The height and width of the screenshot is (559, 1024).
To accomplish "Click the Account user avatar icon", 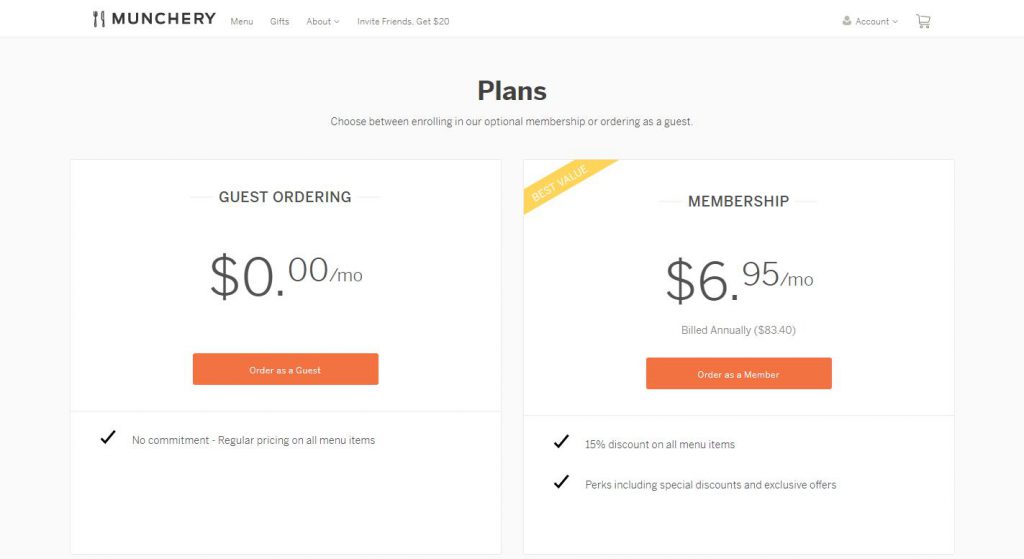I will point(846,21).
